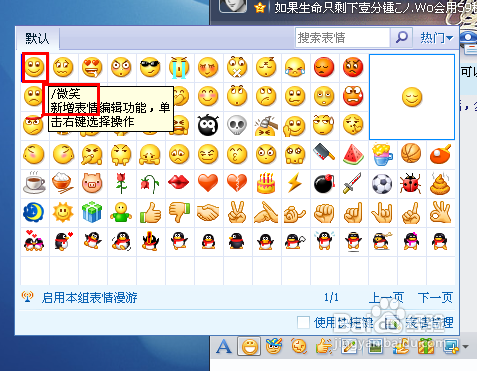Pick the kissing penguin couple emoji
The height and width of the screenshot is (371, 477).
pyautogui.click(x=34, y=241)
